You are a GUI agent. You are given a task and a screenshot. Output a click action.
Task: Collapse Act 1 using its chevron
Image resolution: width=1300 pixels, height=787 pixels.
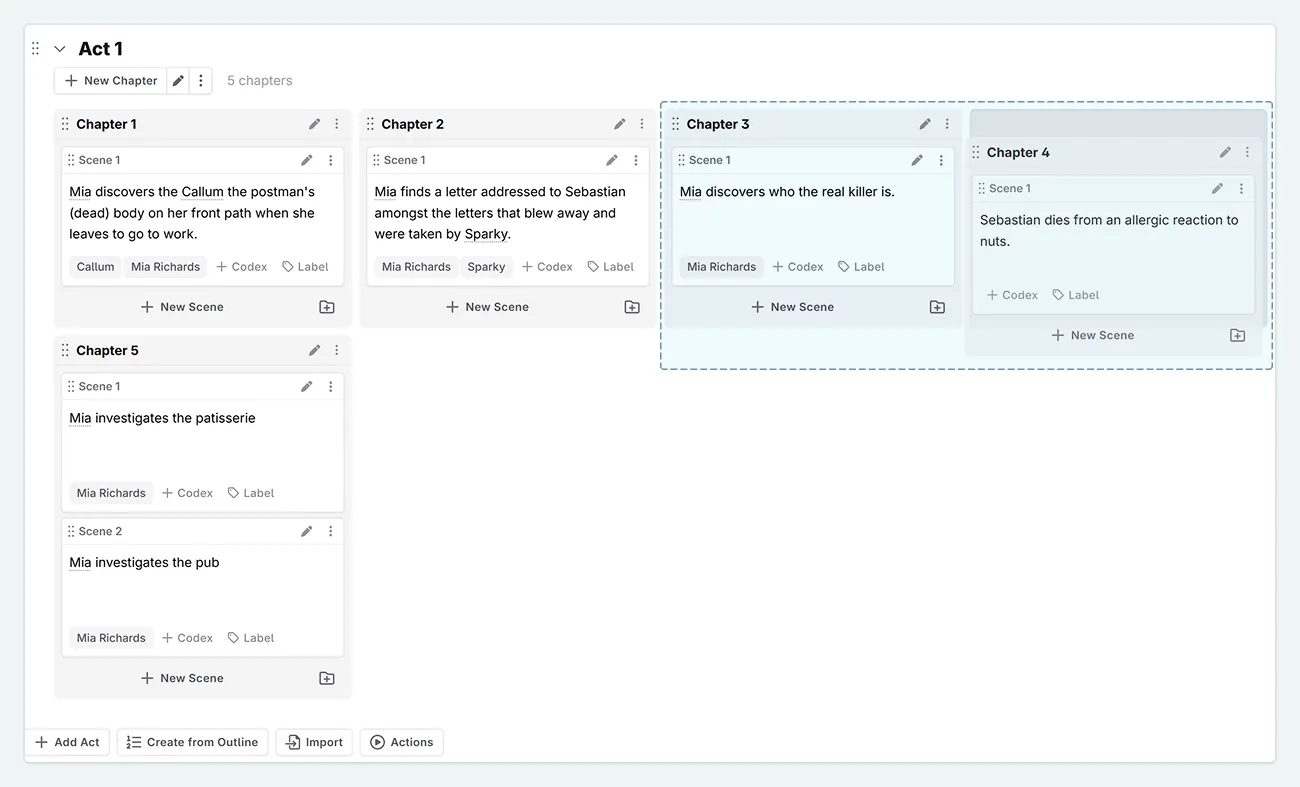(x=59, y=47)
